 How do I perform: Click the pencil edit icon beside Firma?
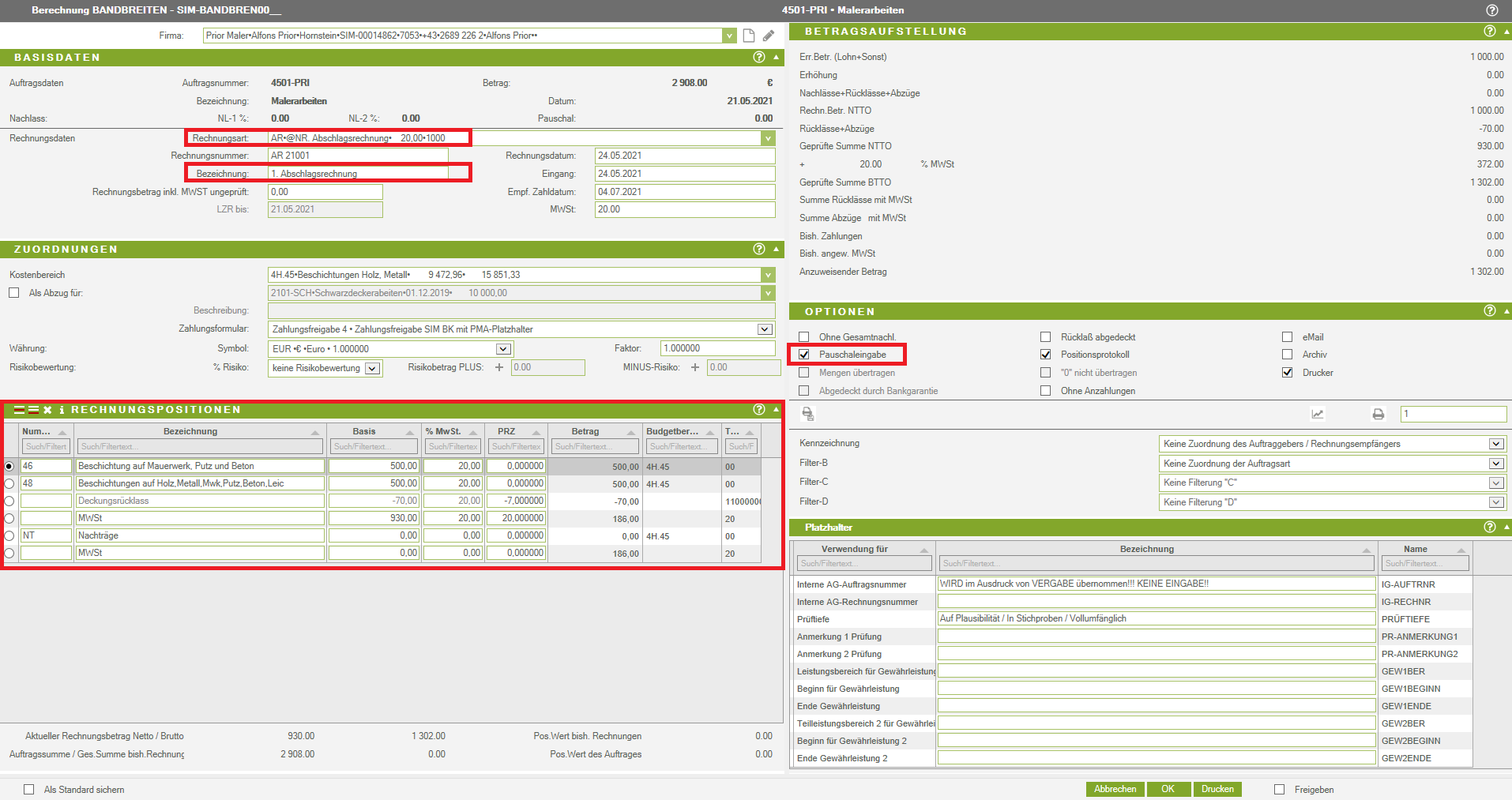tap(769, 36)
